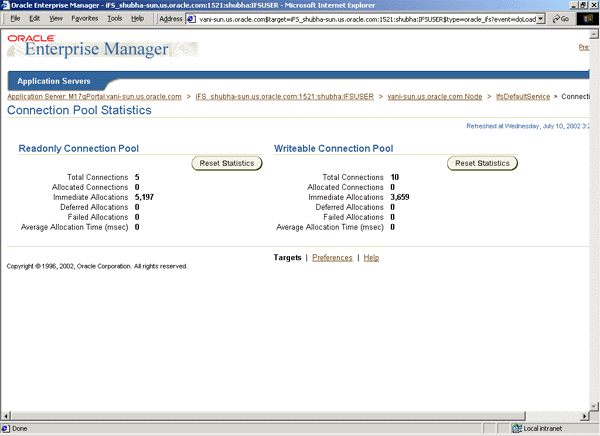Viewport: 600px width, 436px height.
Task: Open iFS_shubha-sun breadcrumb link
Action: [x=284, y=96]
